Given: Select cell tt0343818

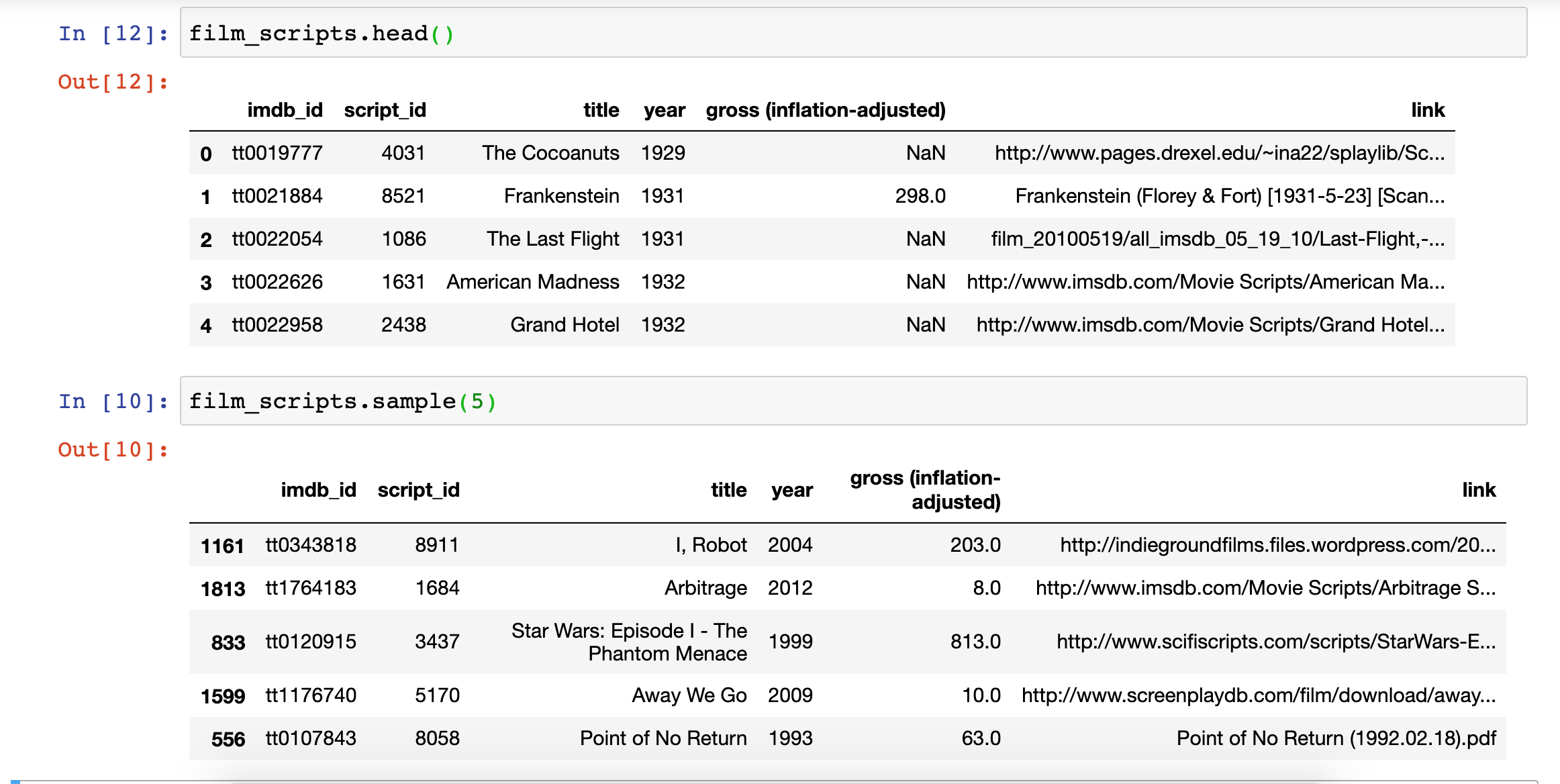Looking at the screenshot, I should point(311,545).
